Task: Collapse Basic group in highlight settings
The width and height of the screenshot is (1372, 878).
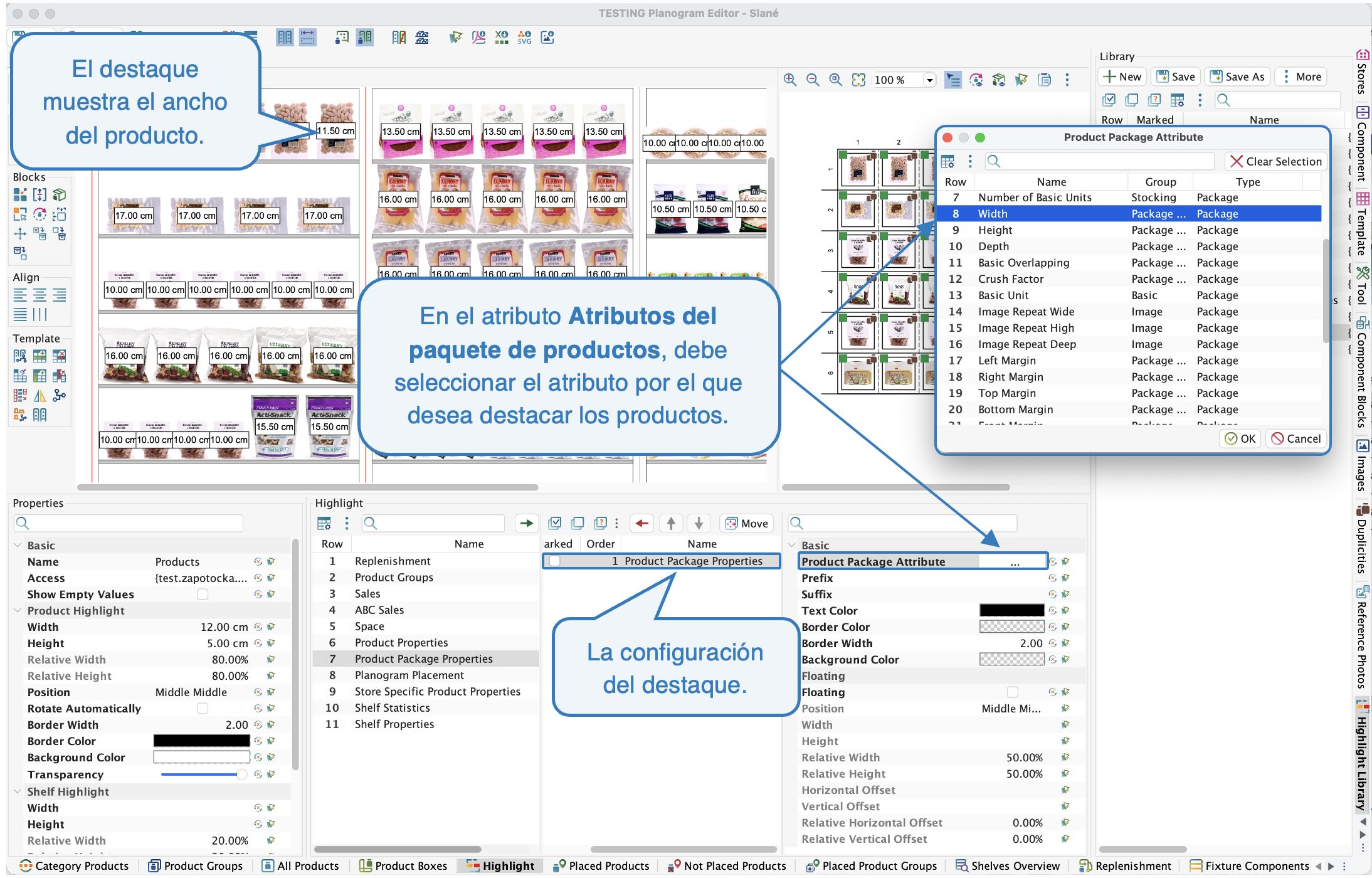Action: [x=792, y=546]
